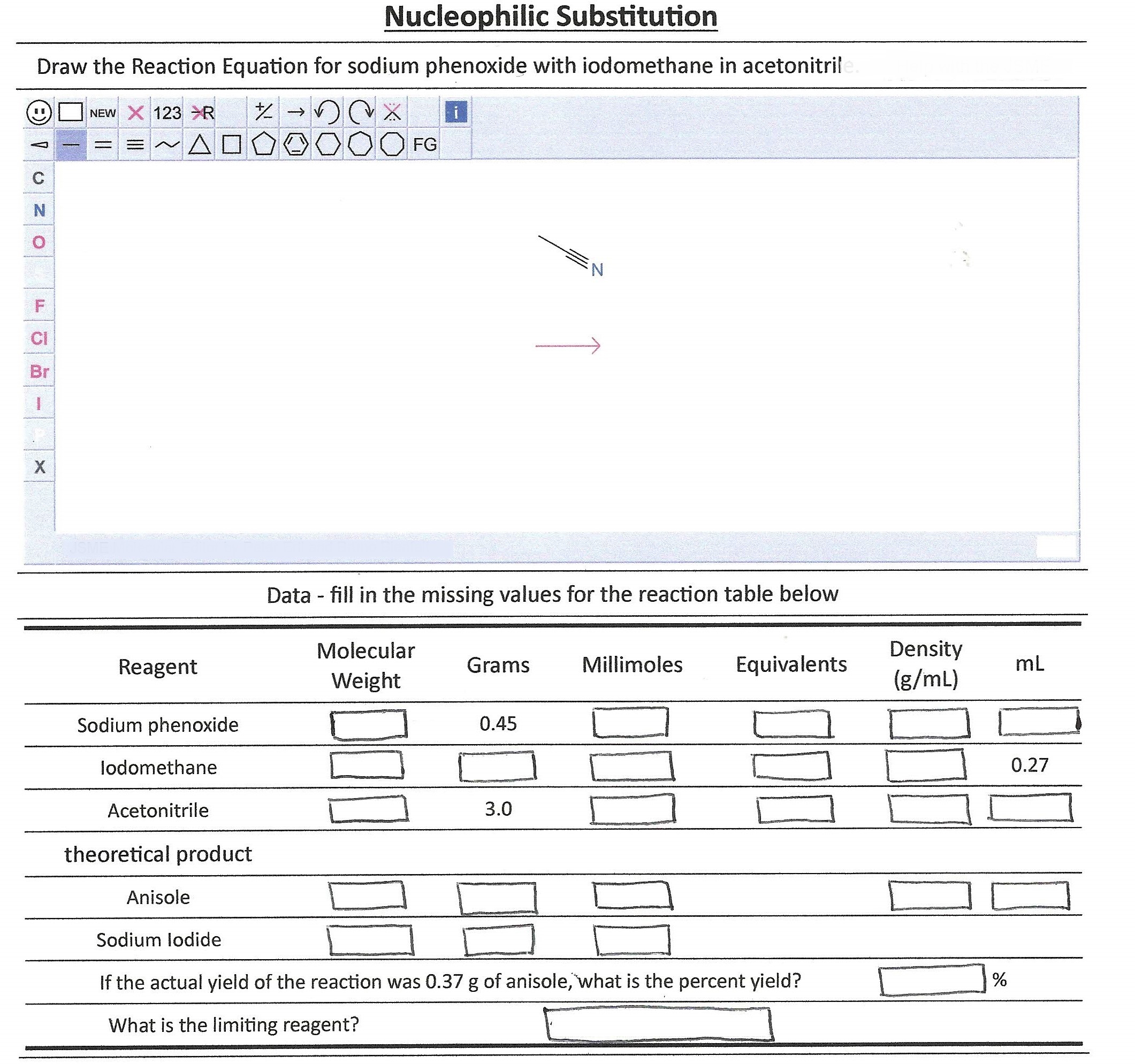Screen dimensions: 1135x1064
Task: Select the benzene ring template
Action: click(296, 145)
